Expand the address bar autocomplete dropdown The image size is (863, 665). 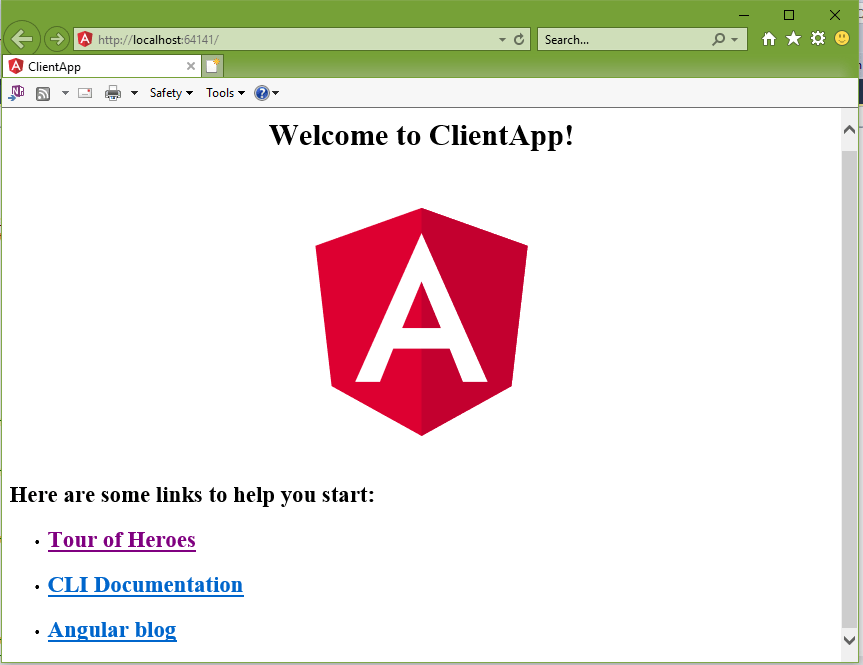coord(502,40)
